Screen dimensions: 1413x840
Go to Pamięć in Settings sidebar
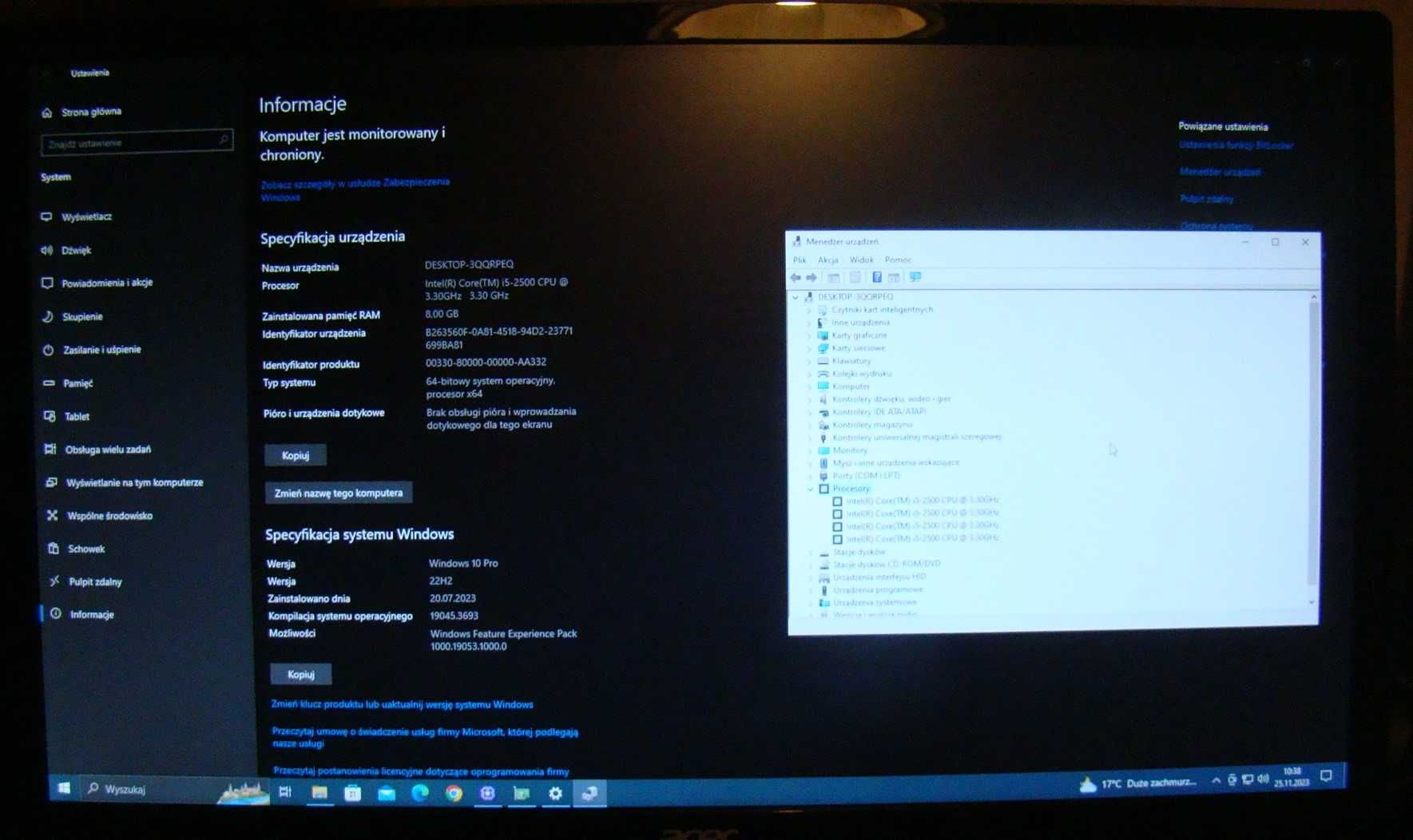coord(78,383)
